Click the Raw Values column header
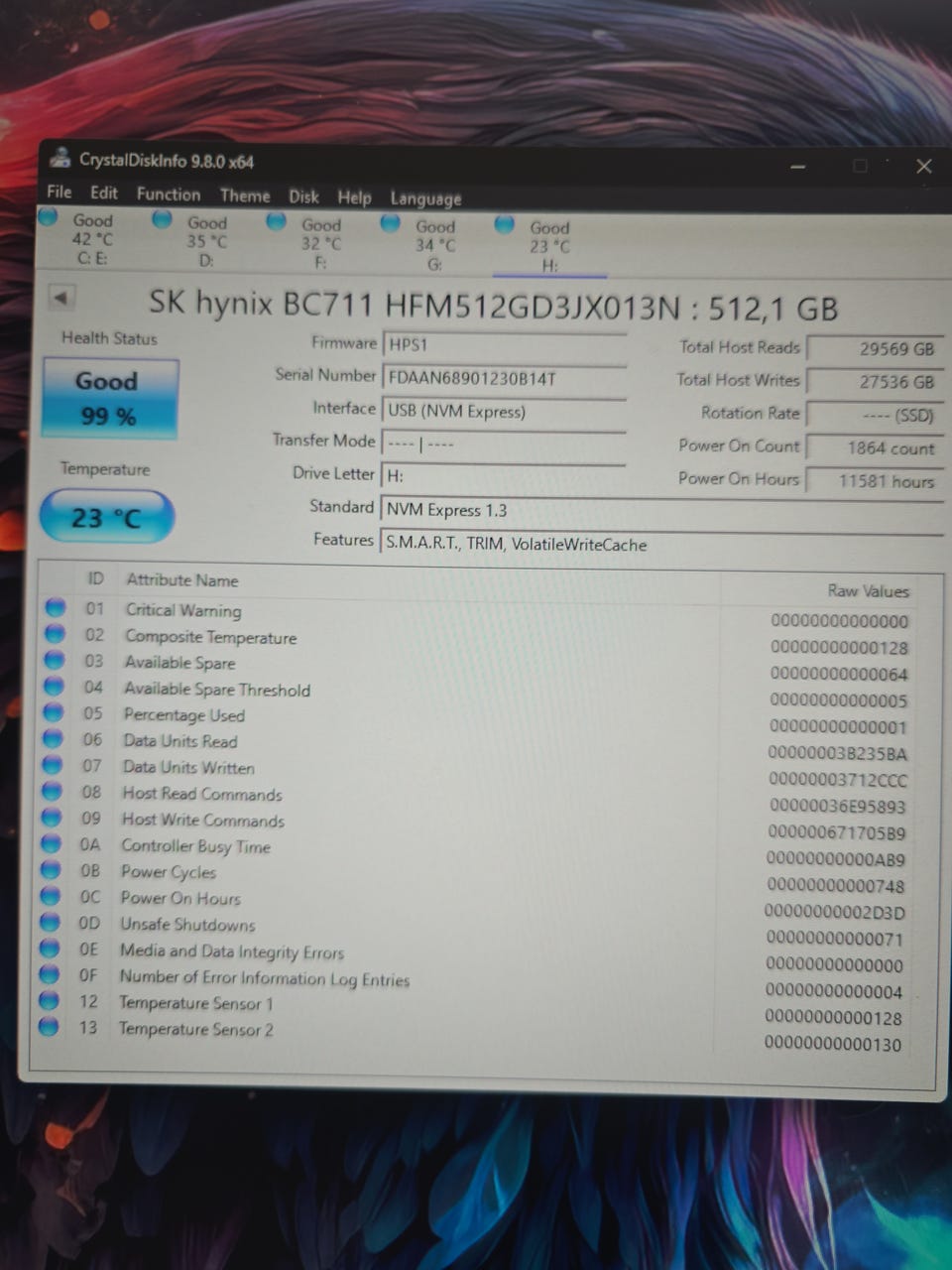Image resolution: width=952 pixels, height=1270 pixels. tap(868, 590)
